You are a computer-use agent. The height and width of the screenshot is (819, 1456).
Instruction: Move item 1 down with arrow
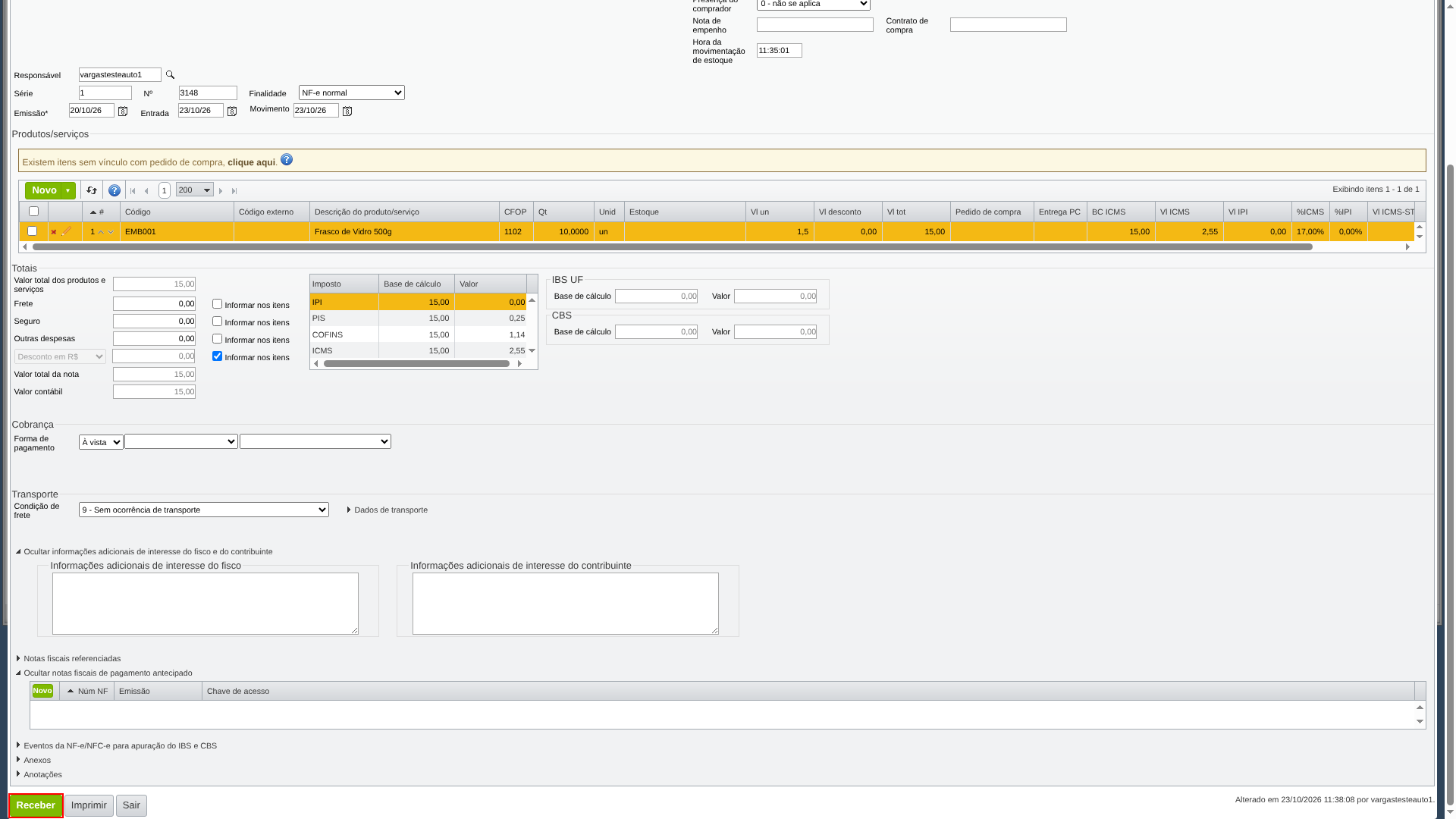(111, 232)
